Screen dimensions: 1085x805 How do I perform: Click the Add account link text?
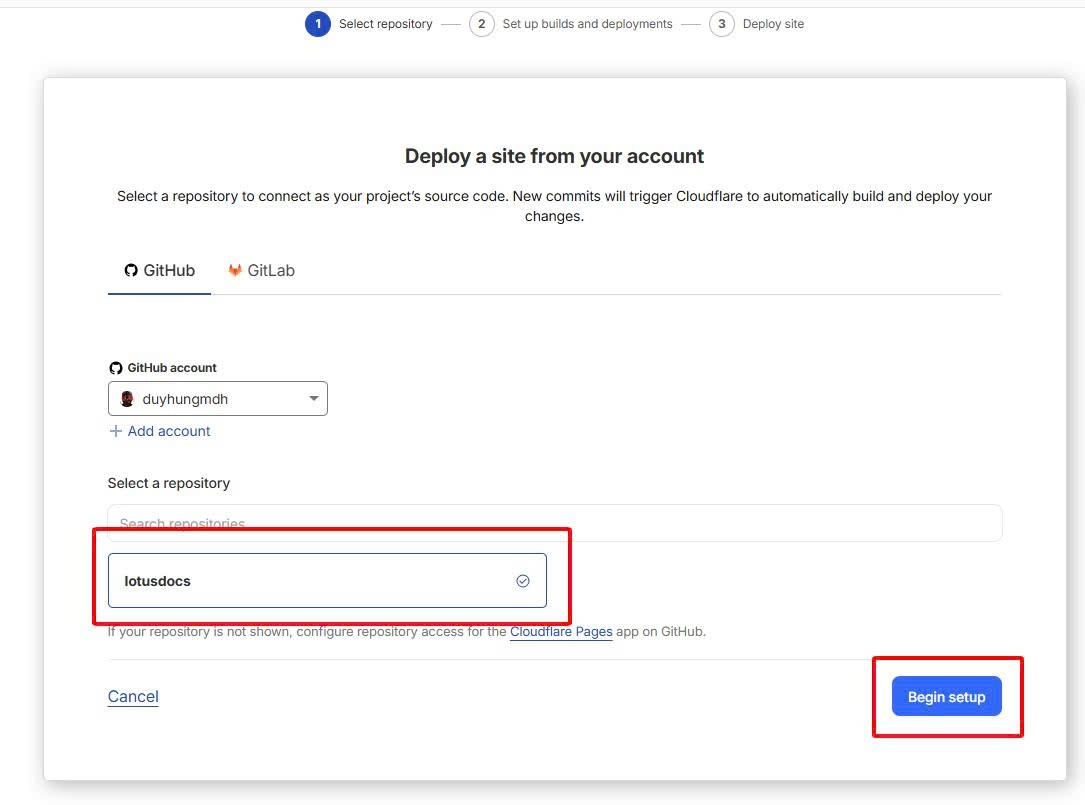coord(169,431)
